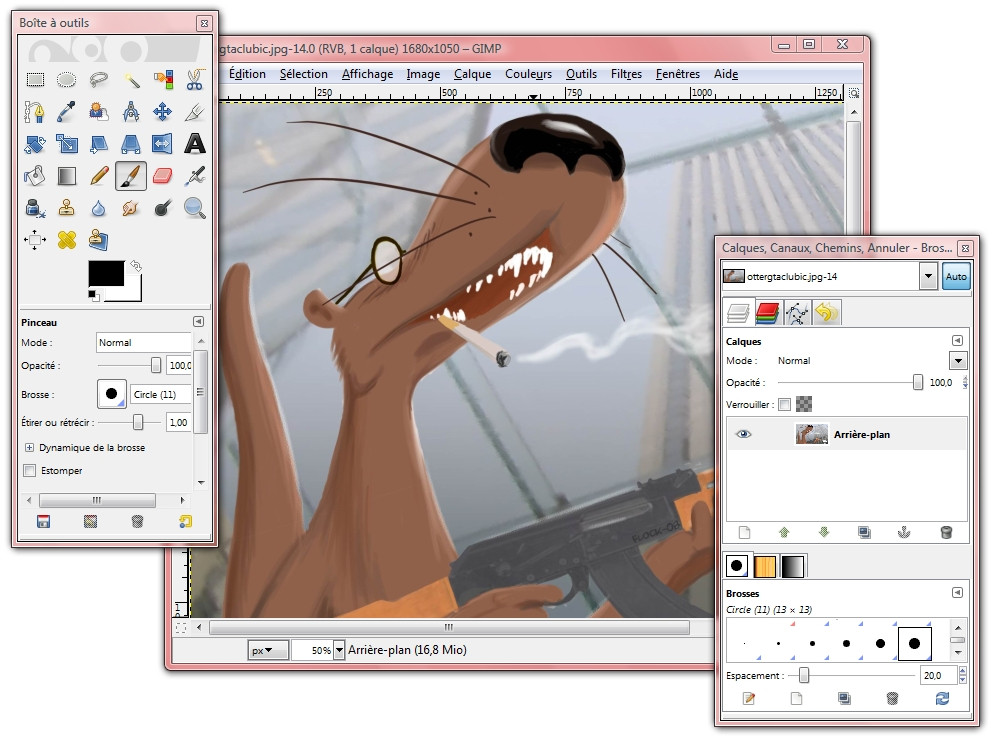Screen dimensions: 994x742
Task: Hide the Arrière-plan layer via eye icon
Action: tap(743, 434)
